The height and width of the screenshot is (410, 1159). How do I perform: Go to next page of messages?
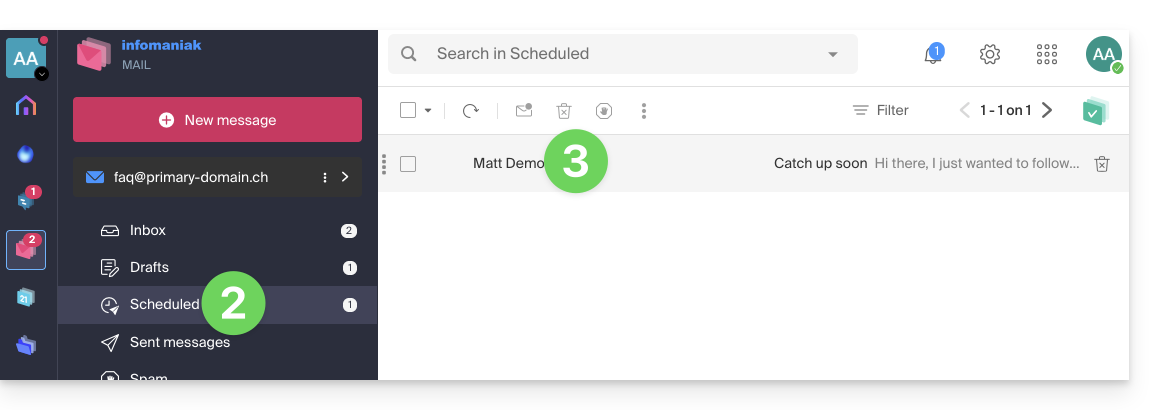click(1047, 110)
